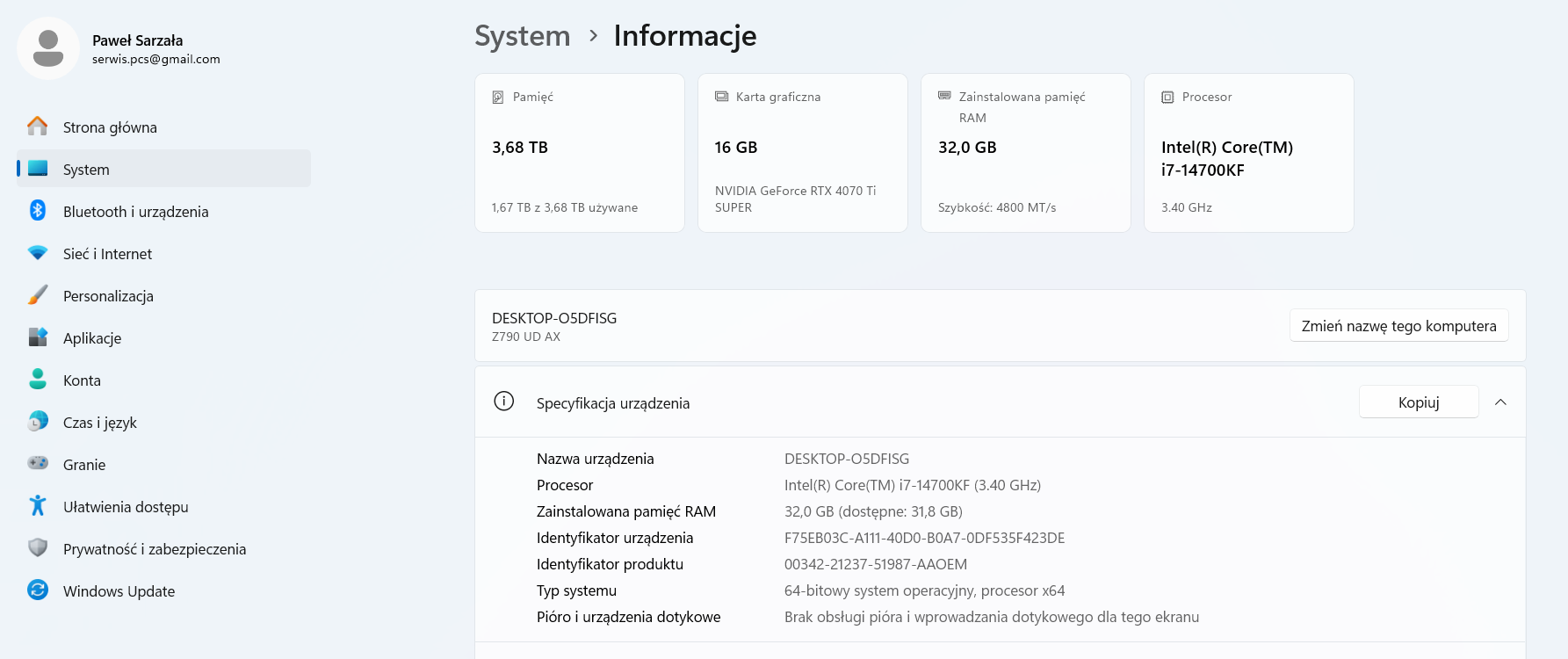Click the Ułatwienia dostępu accessibility icon
The image size is (1568, 659).
pyautogui.click(x=38, y=506)
